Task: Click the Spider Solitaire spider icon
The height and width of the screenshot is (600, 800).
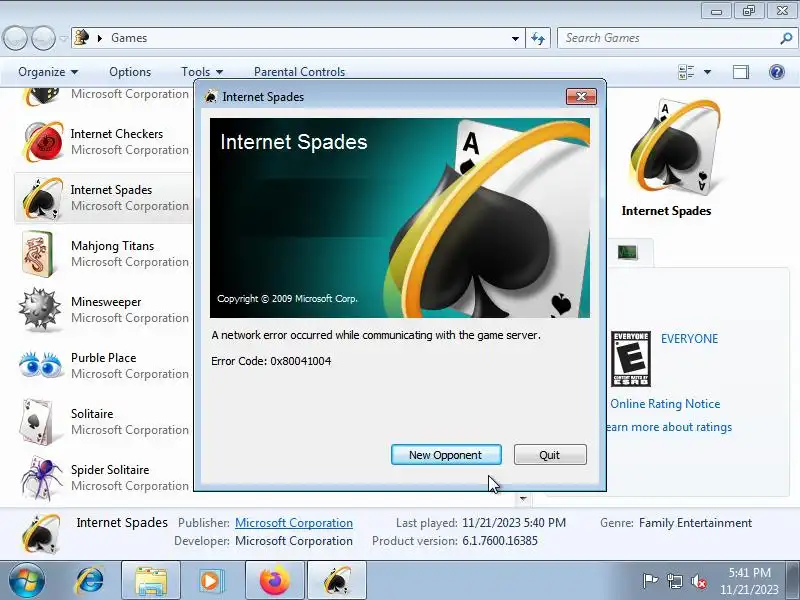Action: [x=41, y=478]
